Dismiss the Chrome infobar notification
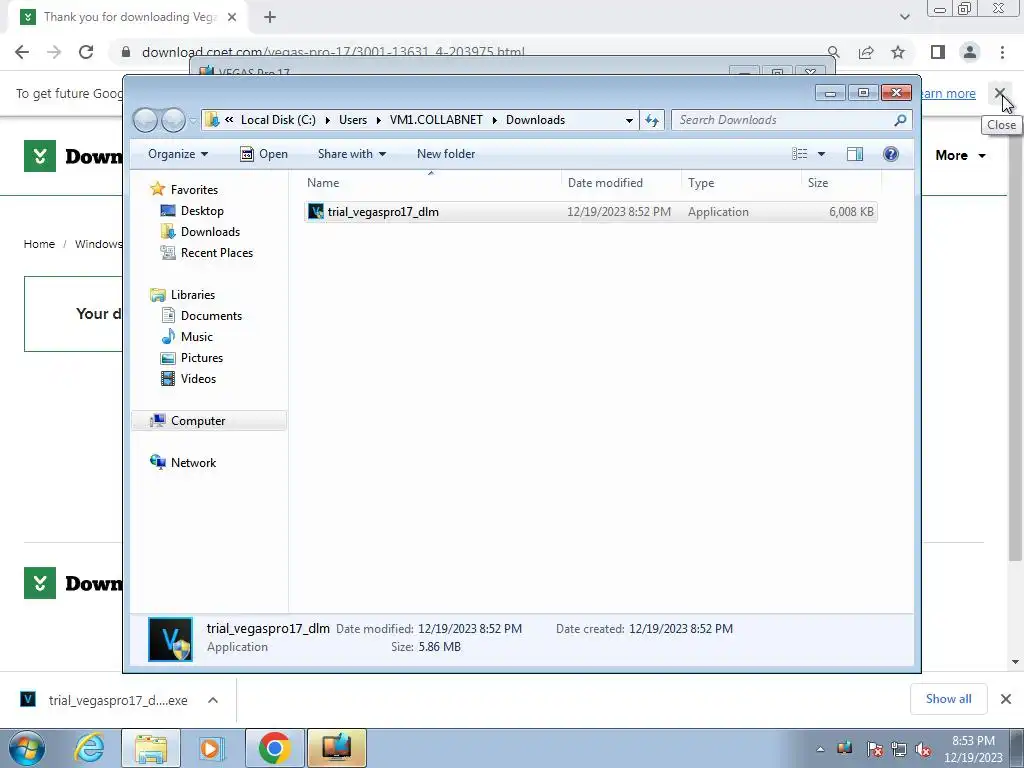 1000,93
